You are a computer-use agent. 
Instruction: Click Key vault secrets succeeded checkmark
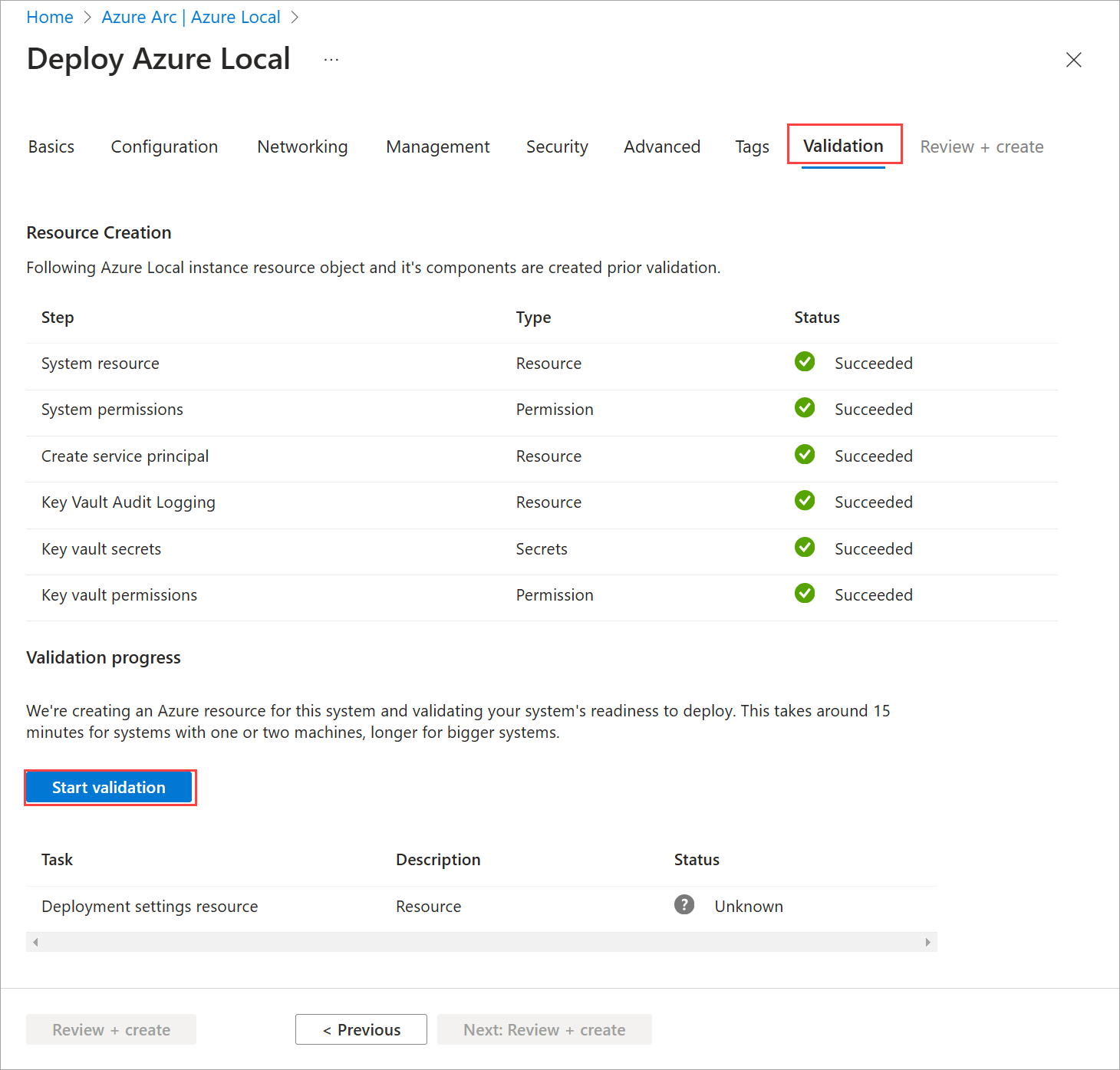tap(804, 548)
